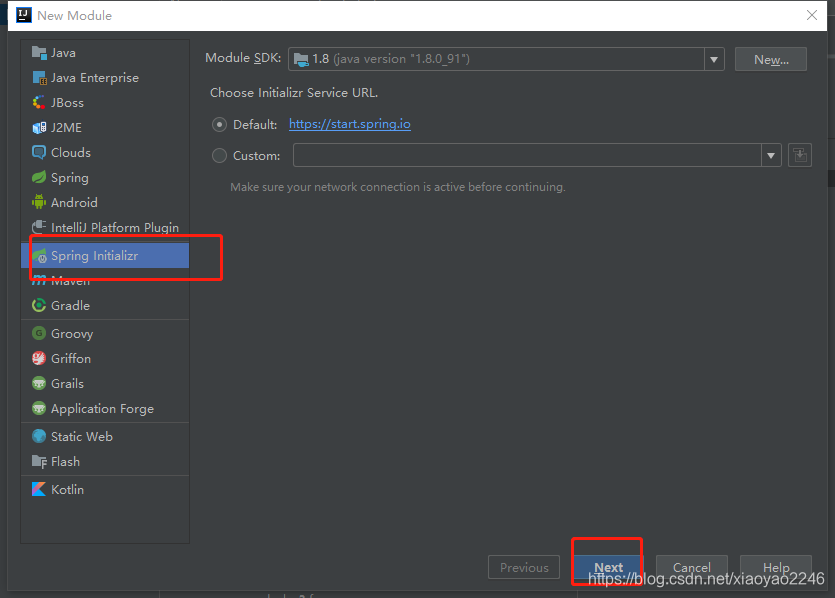Click the New... SDK button

click(771, 59)
